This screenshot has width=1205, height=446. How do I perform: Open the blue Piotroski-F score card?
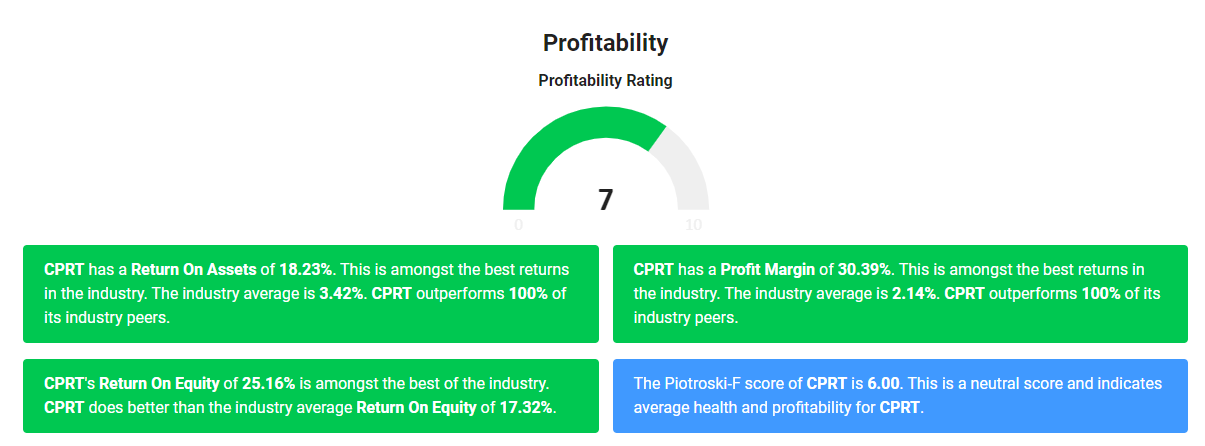tap(900, 396)
